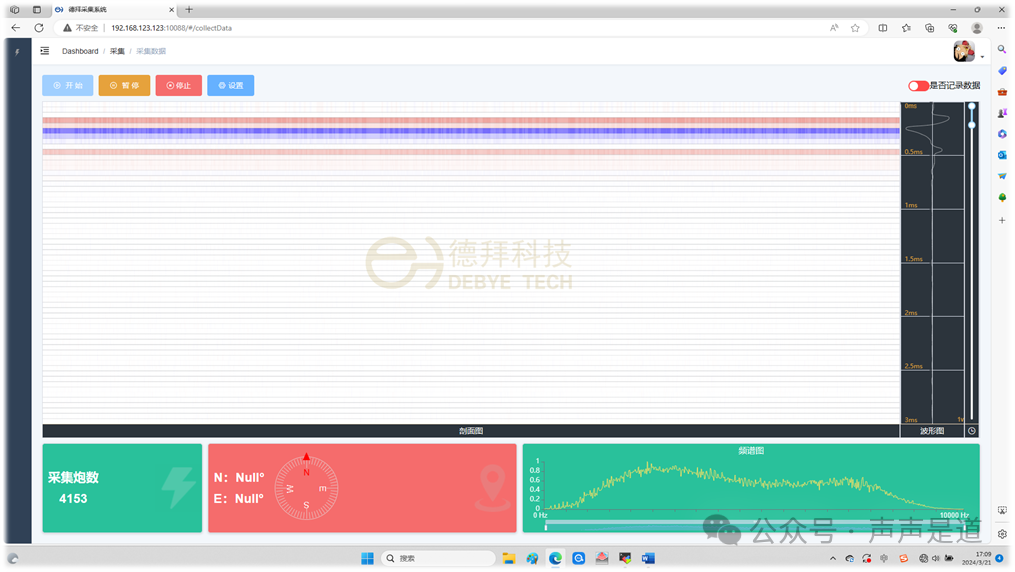Image resolution: width=1015 pixels, height=572 pixels.
Task: Click the lightning bolt icon in 采集炮数 card
Action: pos(178,487)
